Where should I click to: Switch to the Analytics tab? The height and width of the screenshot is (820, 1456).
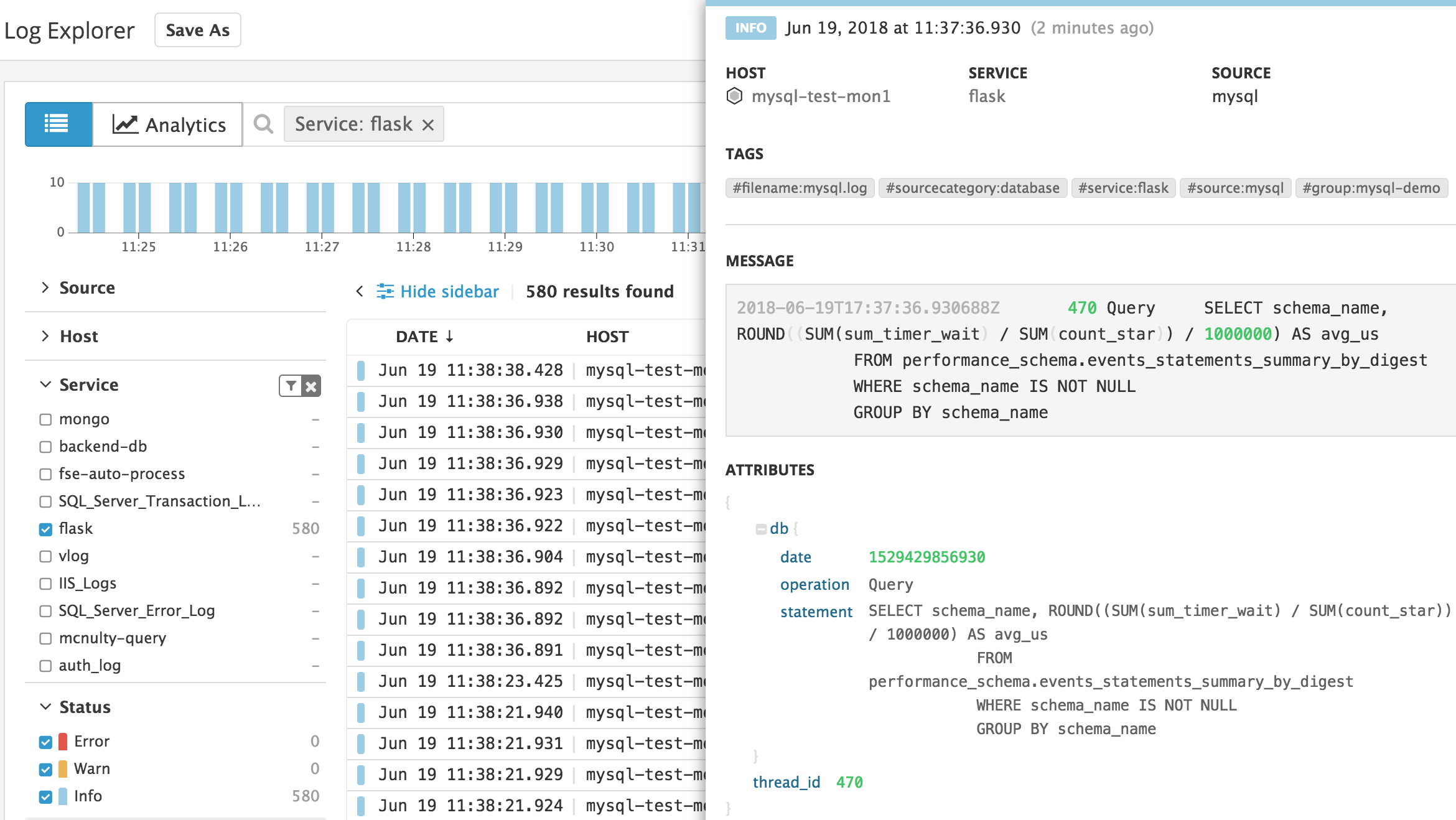[167, 124]
